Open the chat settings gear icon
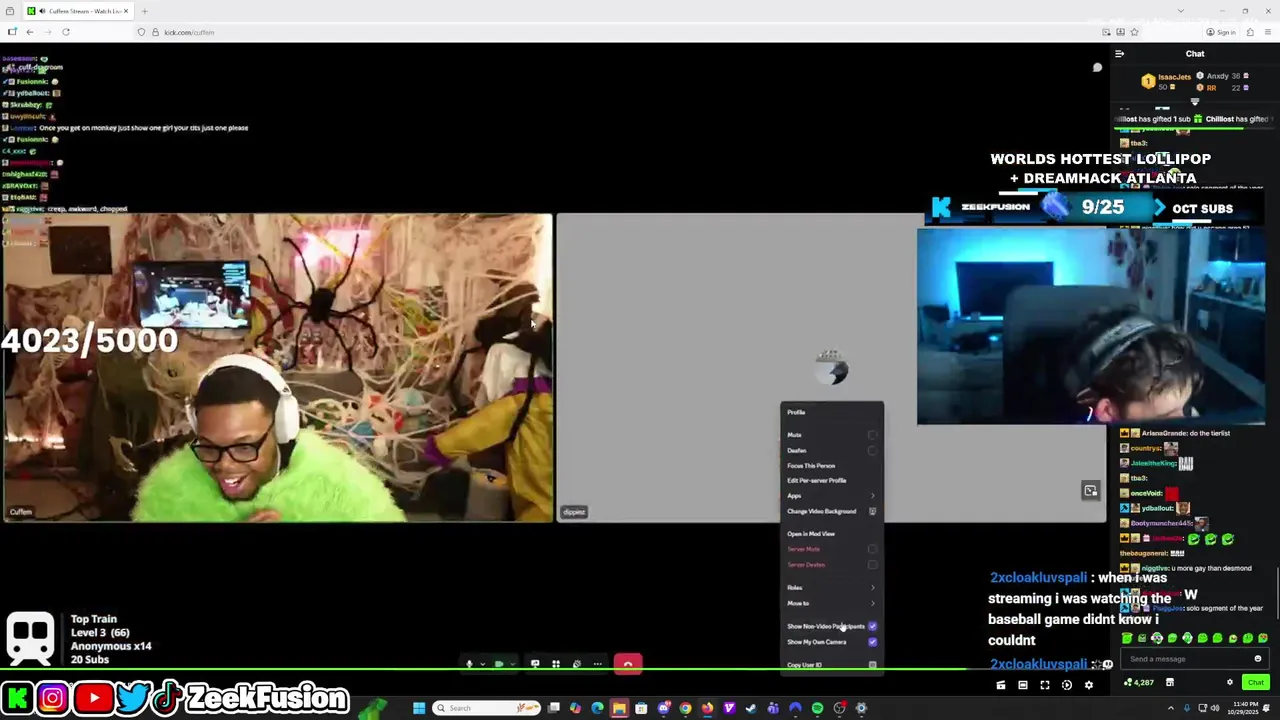The image size is (1280, 720). (x=1230, y=683)
